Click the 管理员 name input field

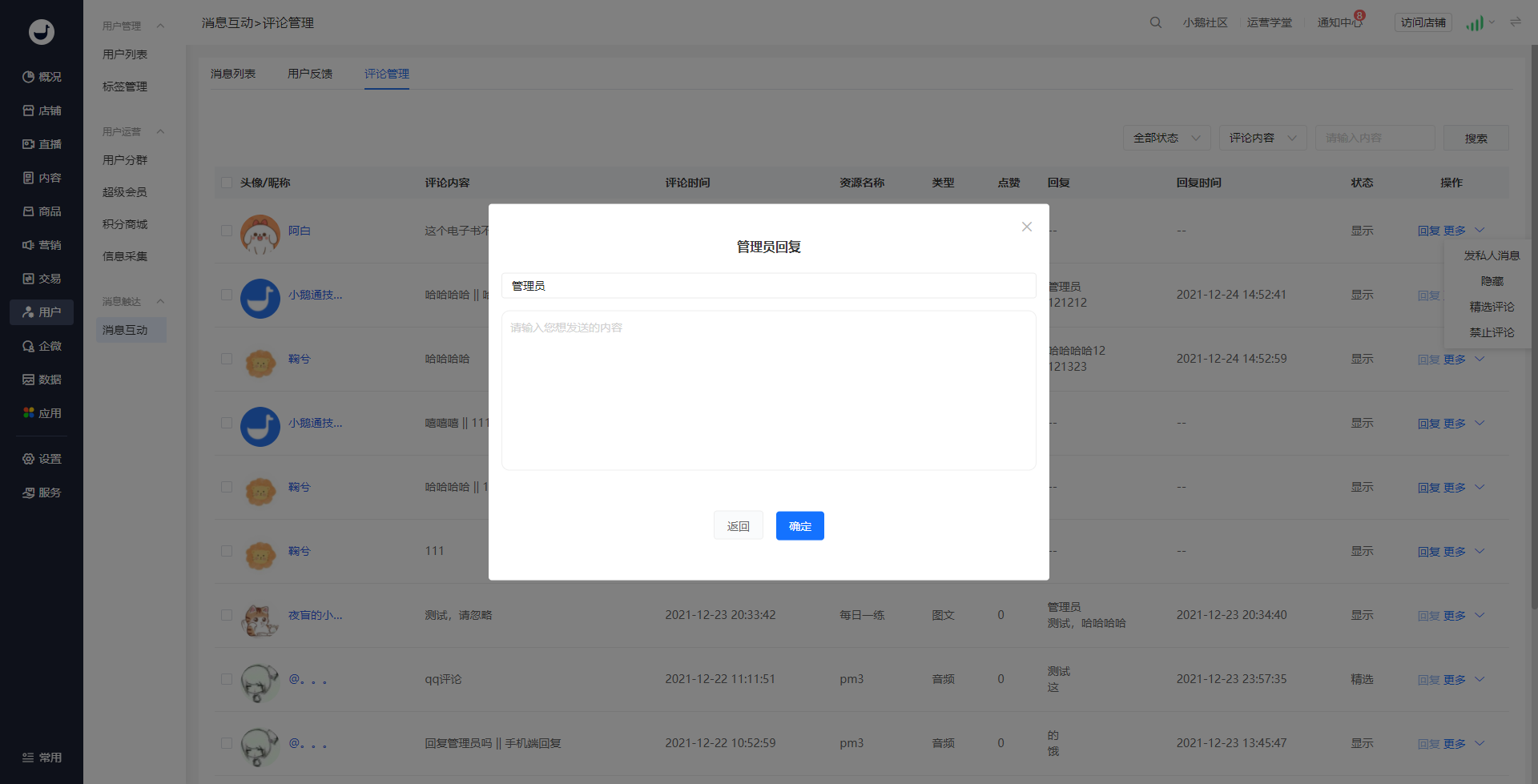[x=769, y=286]
